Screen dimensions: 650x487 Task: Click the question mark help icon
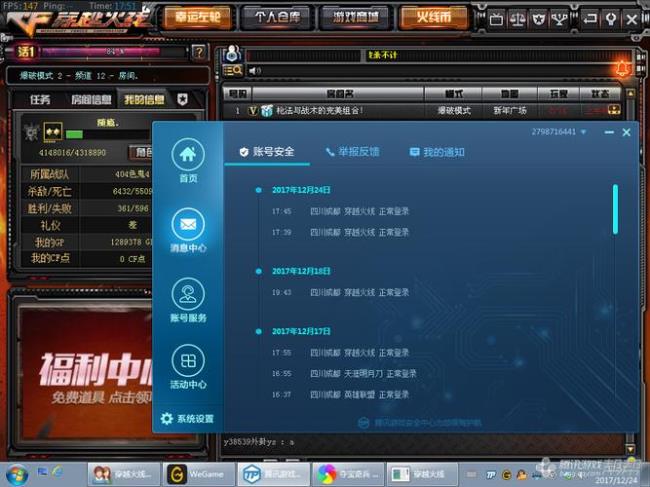(199, 52)
